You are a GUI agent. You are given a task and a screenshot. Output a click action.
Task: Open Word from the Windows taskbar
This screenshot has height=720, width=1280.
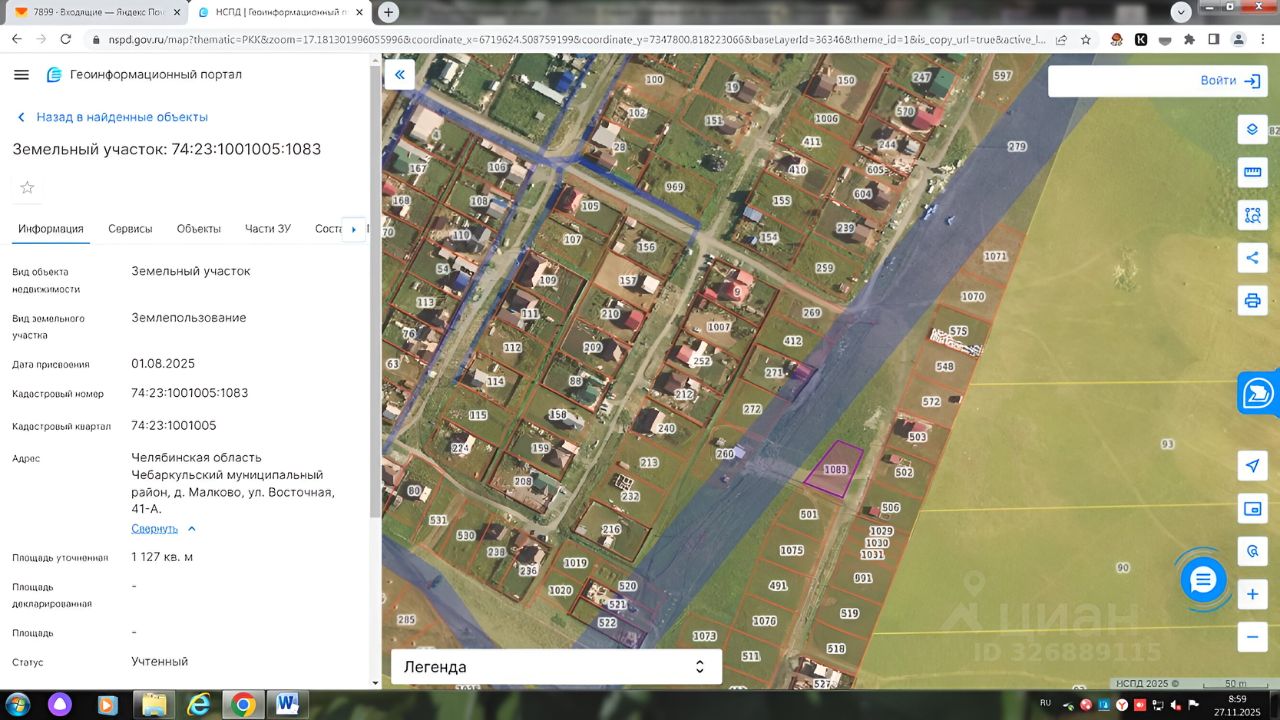click(287, 704)
